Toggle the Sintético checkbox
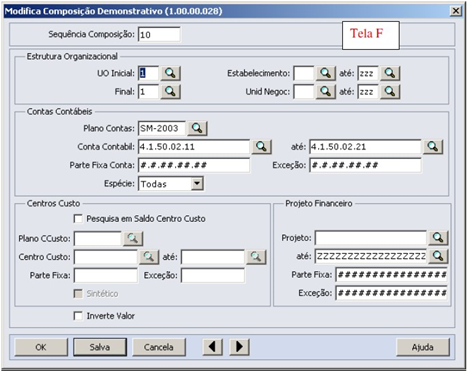The width and height of the screenshot is (467, 371). [x=78, y=294]
